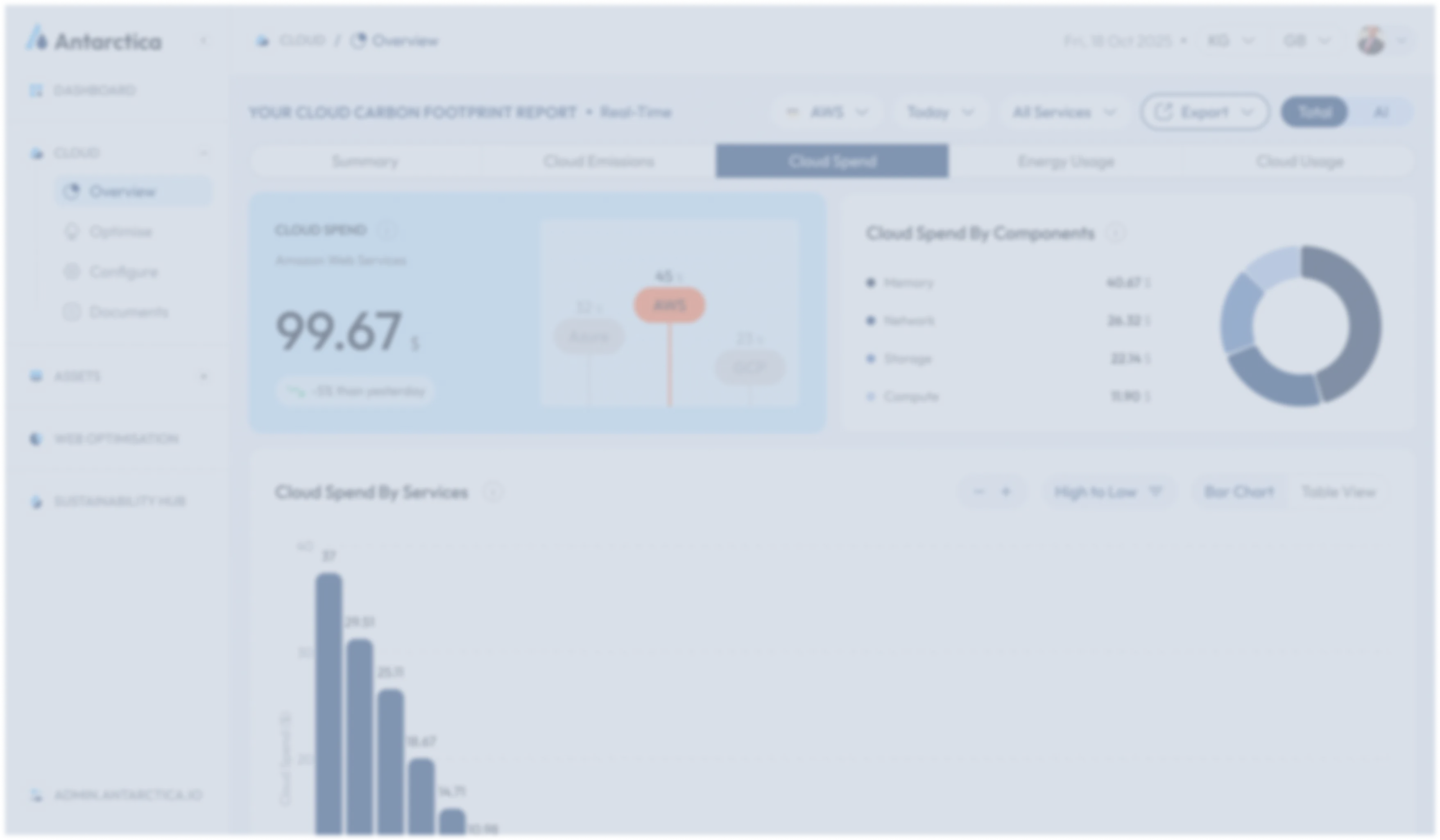Switch to Table View
1440x840 pixels.
[1338, 492]
